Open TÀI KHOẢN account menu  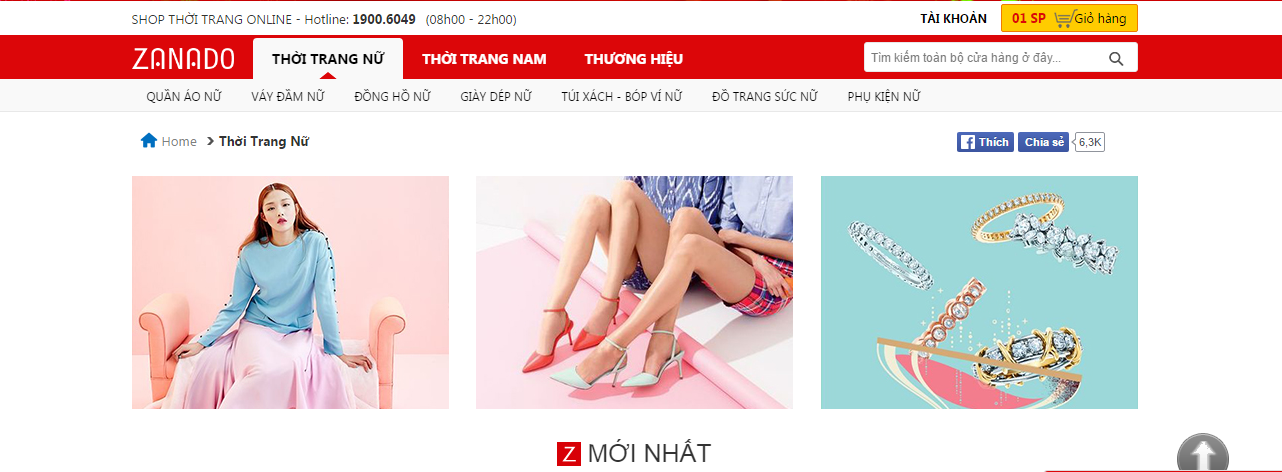tap(954, 18)
